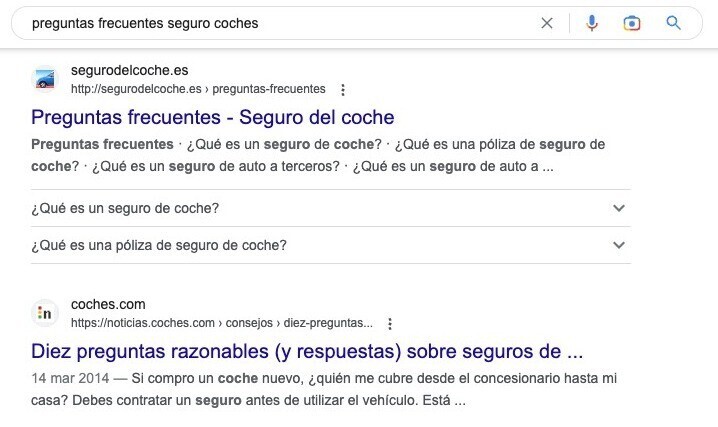Image resolution: width=718 pixels, height=427 pixels.
Task: Submit the search with the magnifying glass icon
Action: pyautogui.click(x=673, y=23)
